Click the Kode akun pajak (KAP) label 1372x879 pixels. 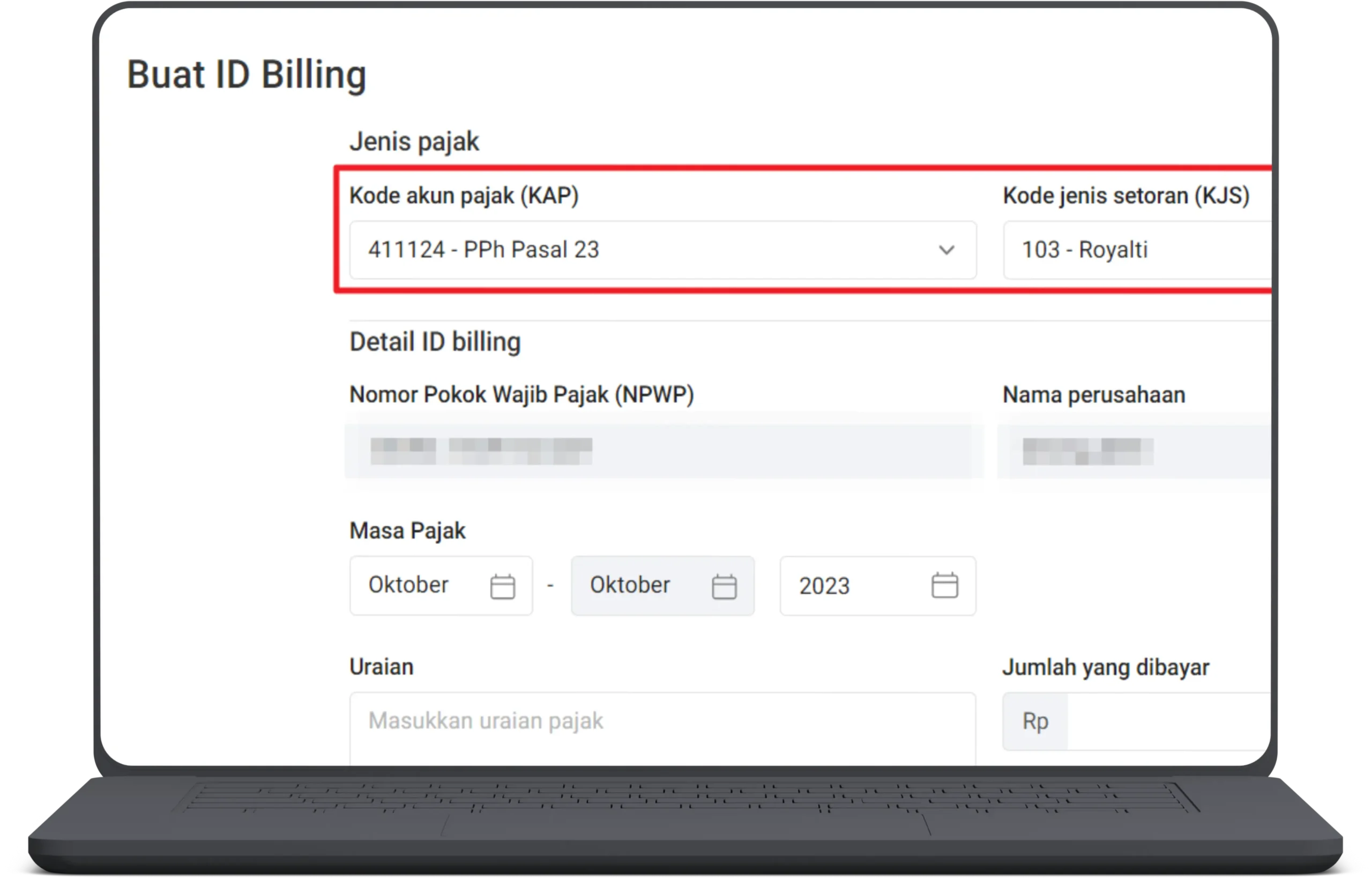click(464, 196)
